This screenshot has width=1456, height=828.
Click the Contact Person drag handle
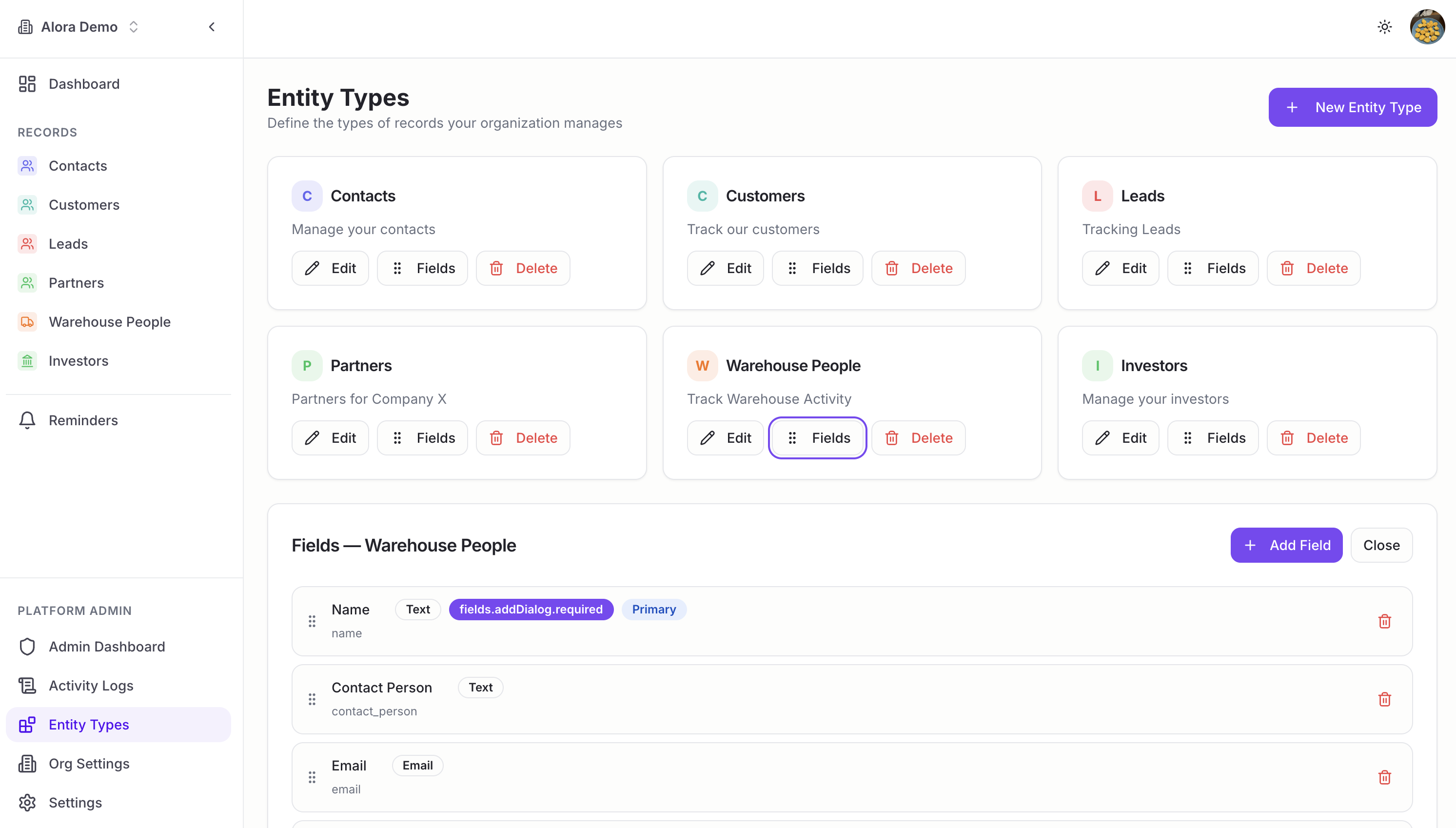pyautogui.click(x=312, y=699)
